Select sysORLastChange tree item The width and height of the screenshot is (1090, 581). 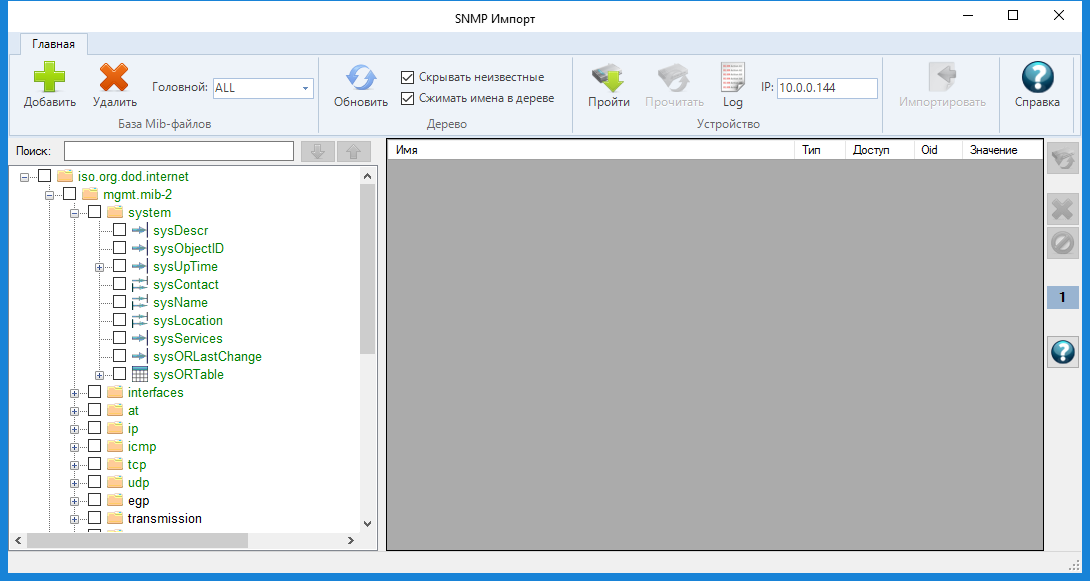(x=207, y=357)
